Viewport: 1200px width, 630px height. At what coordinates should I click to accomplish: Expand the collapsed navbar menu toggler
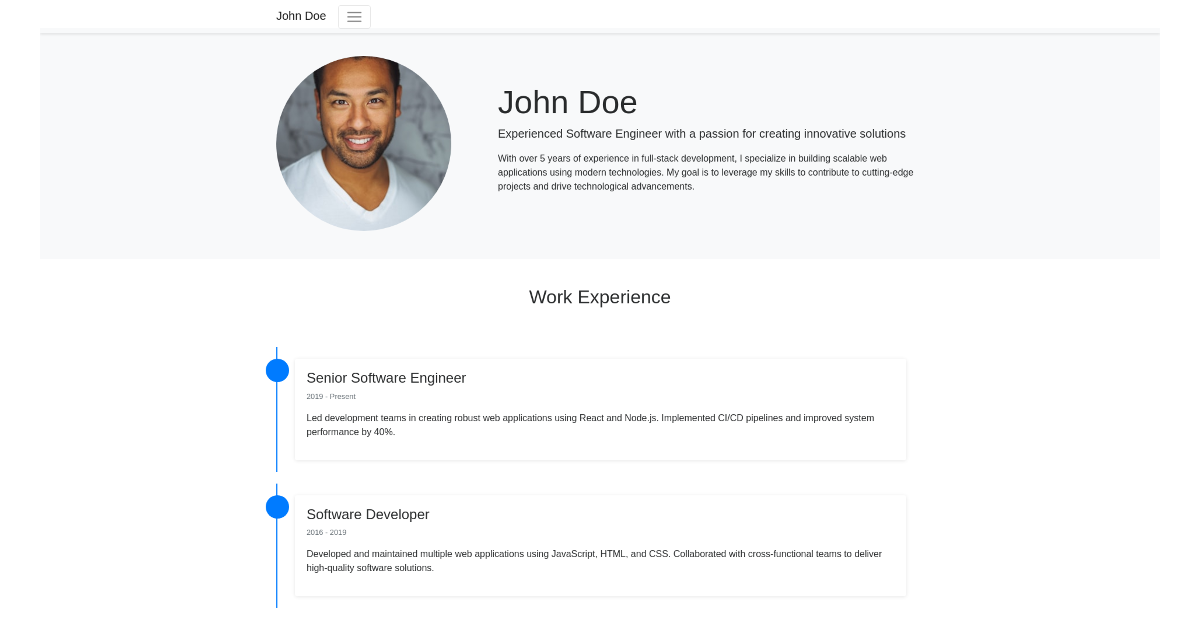[x=354, y=16]
